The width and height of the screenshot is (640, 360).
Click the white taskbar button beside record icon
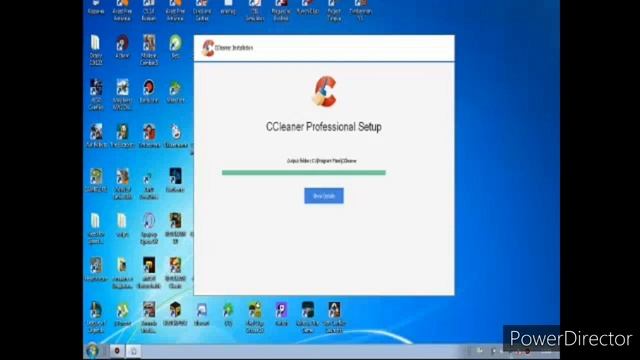pos(133,351)
